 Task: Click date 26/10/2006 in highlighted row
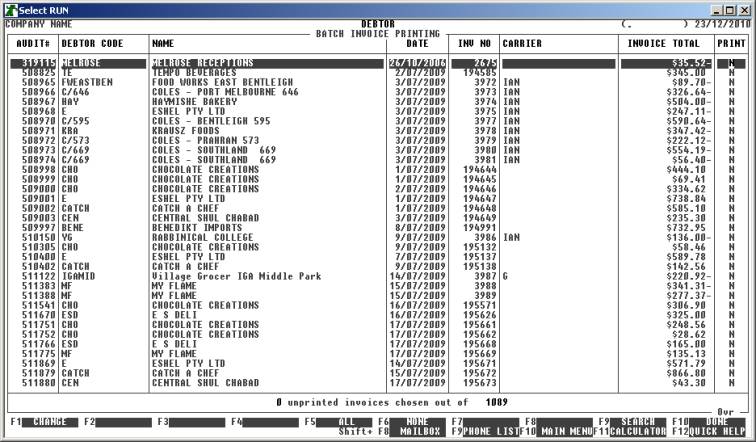tap(417, 63)
